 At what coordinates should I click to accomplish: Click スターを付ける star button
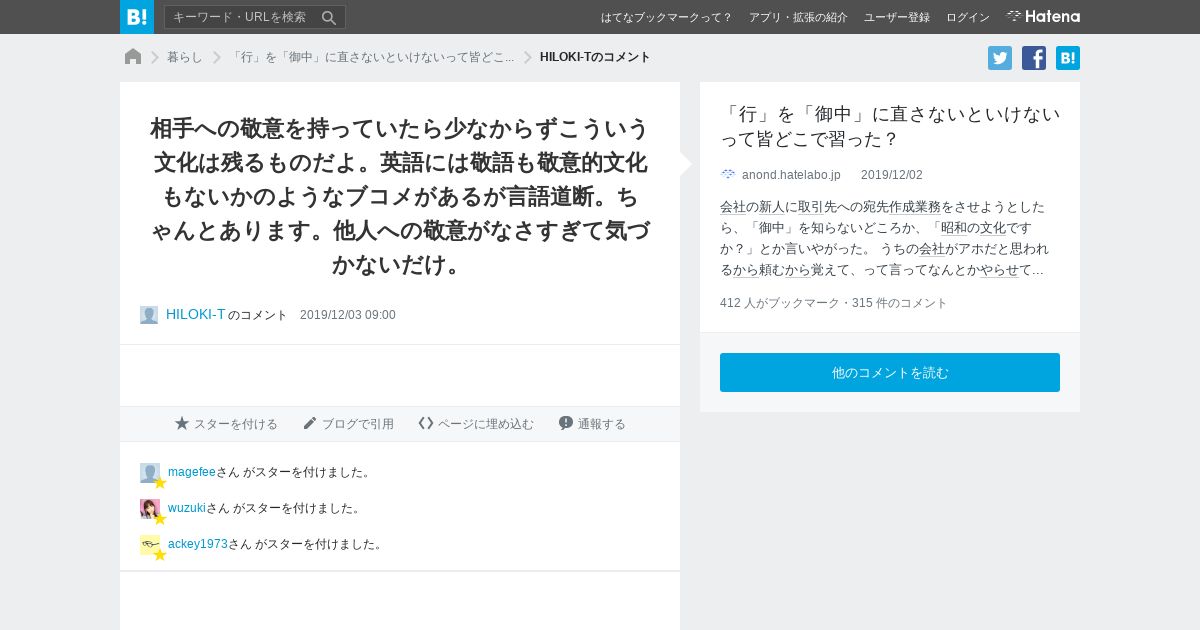point(226,424)
